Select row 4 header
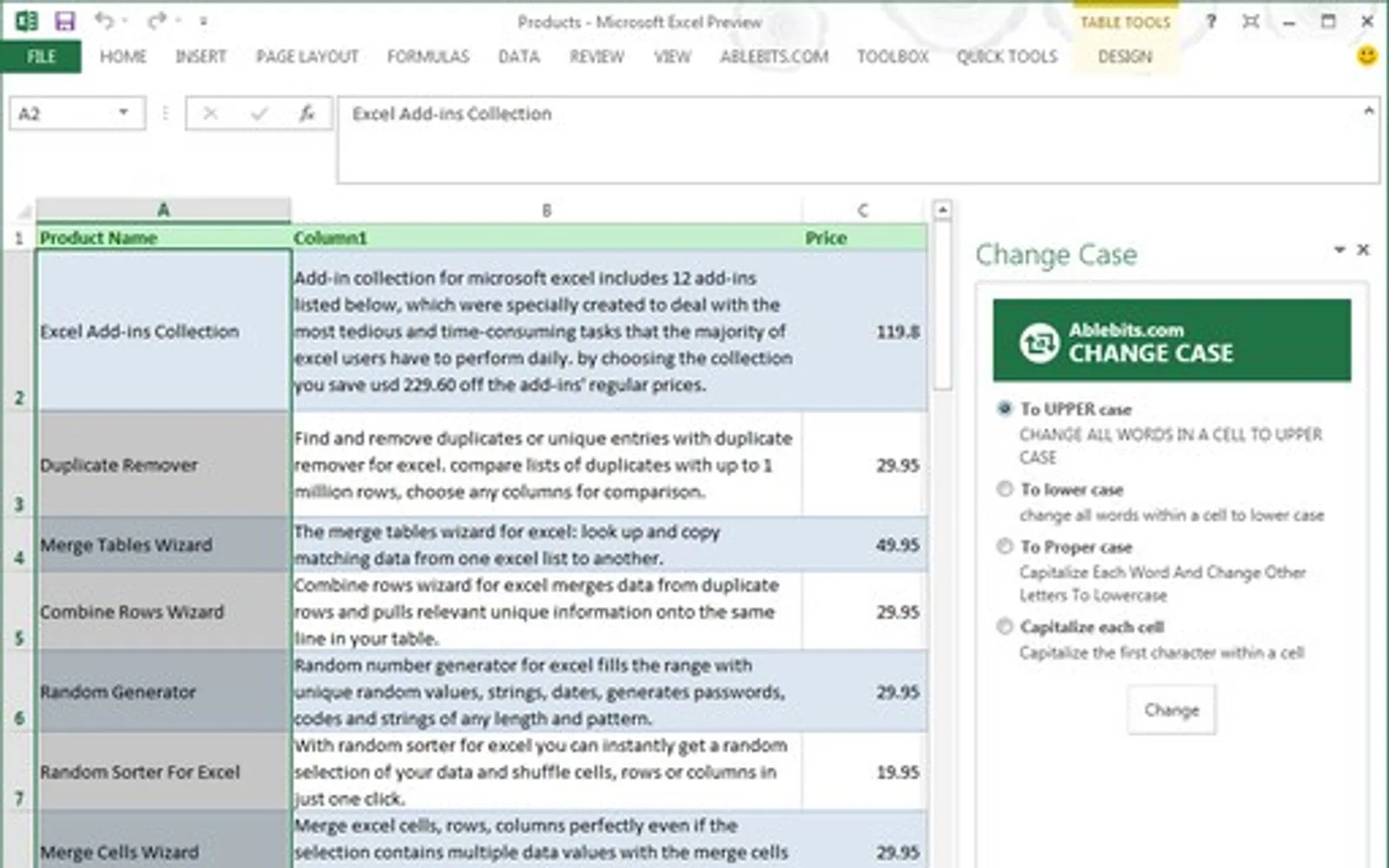 pos(18,544)
